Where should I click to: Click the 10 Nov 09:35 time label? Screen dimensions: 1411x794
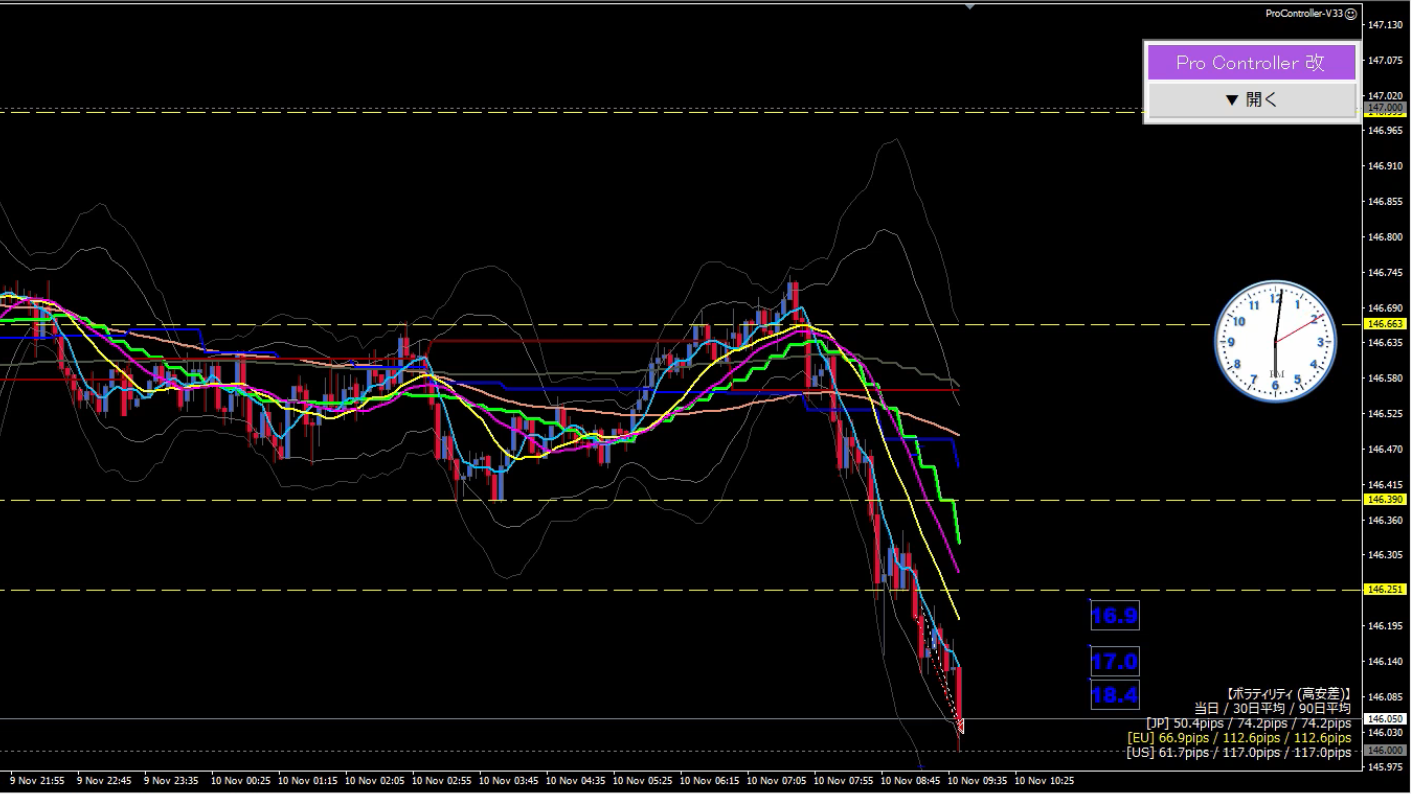[977, 780]
